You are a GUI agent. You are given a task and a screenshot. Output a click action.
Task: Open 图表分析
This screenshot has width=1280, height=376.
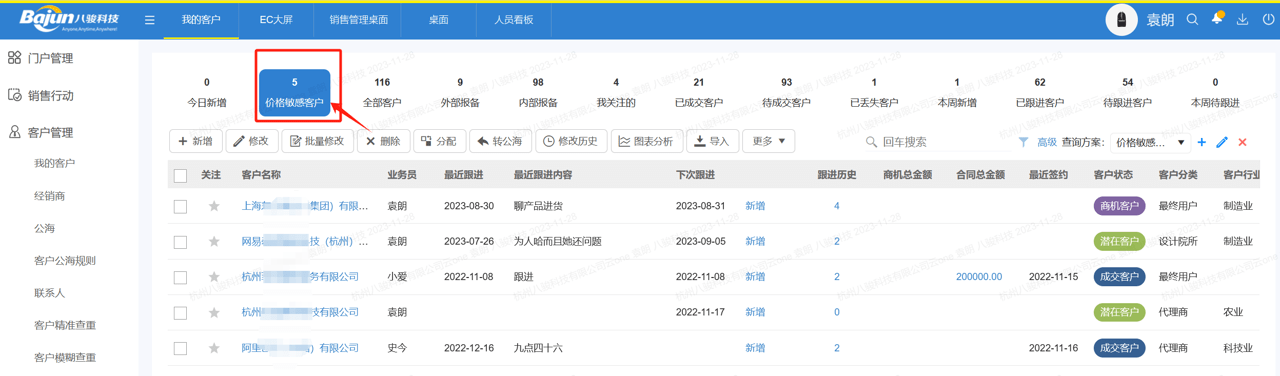tap(646, 141)
